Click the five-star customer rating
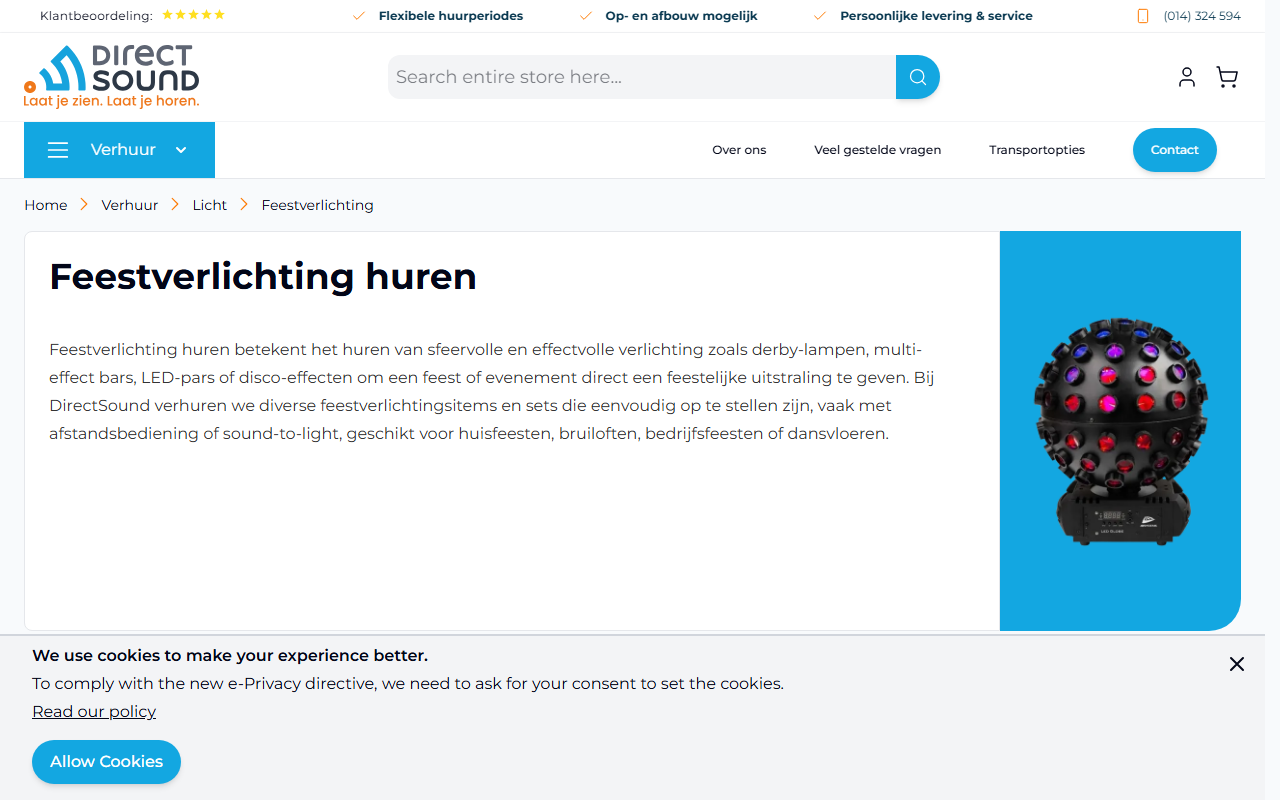The height and width of the screenshot is (800, 1280). 193,15
